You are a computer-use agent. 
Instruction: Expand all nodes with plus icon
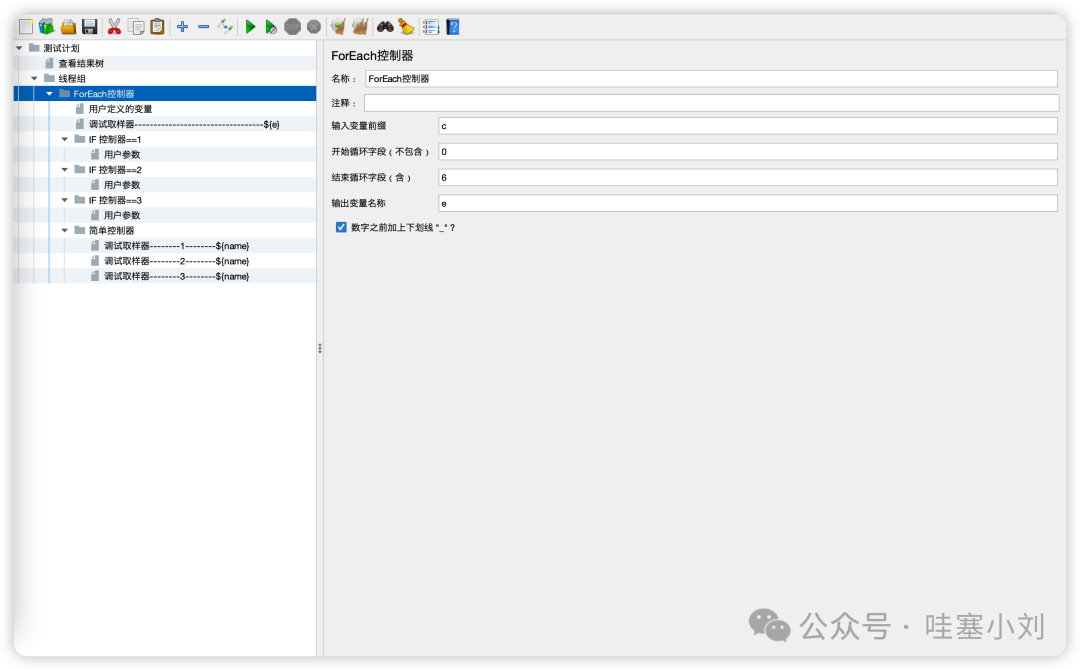click(183, 27)
